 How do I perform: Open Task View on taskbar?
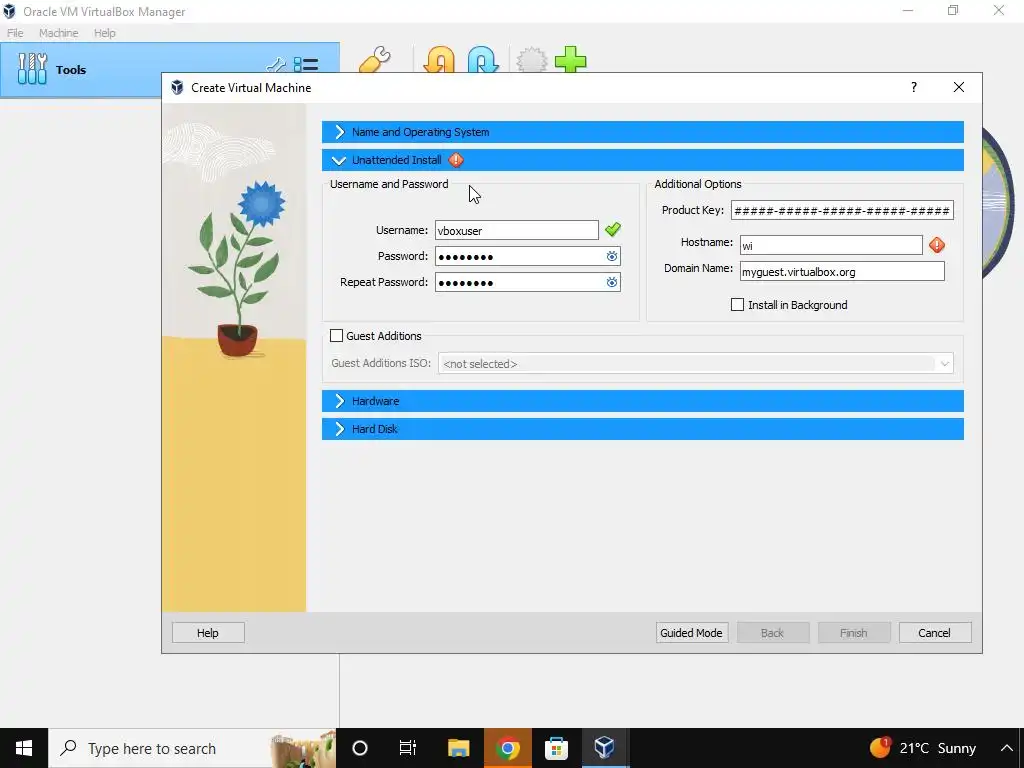click(408, 748)
